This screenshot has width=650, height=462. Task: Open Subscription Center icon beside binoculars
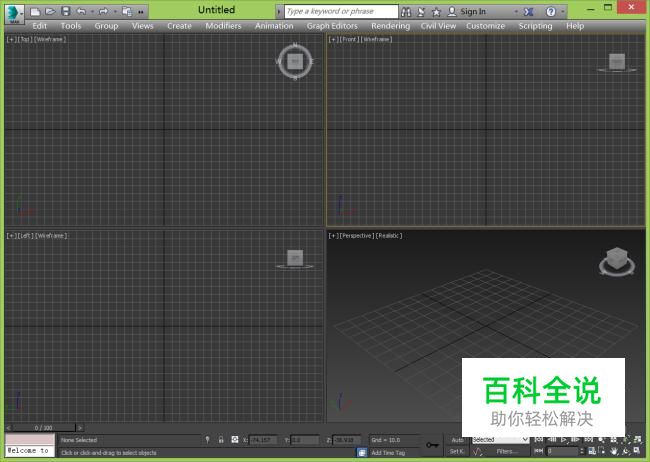tap(421, 12)
